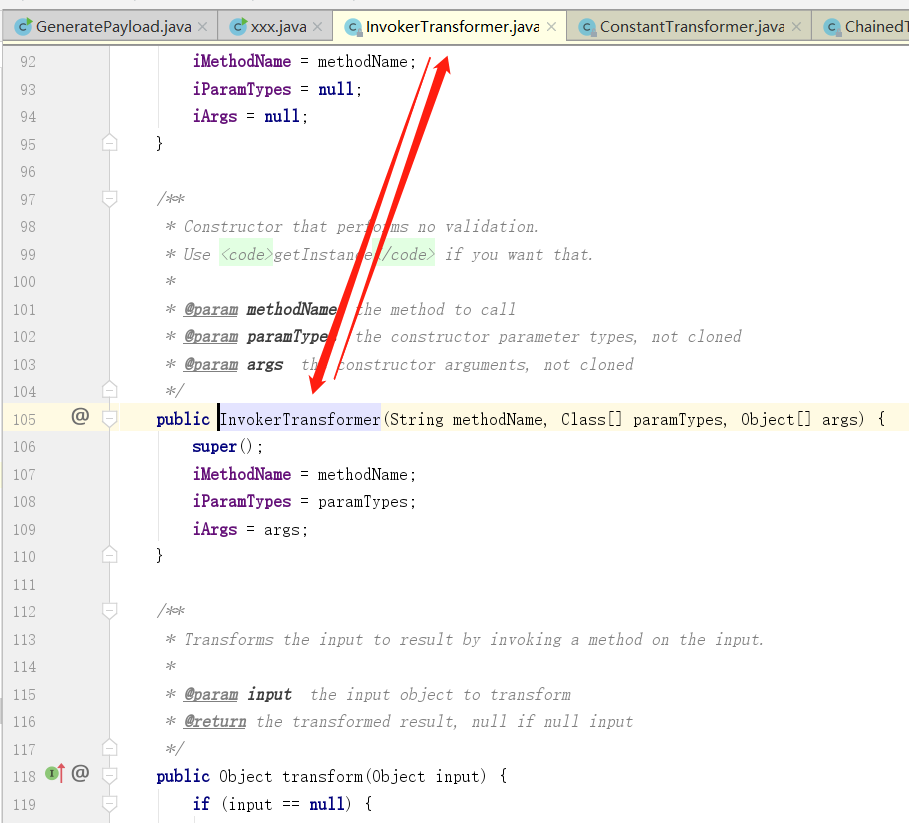Screen dimensions: 909x823
Task: Click 'String methodName' parameter on line 105
Action: [466, 419]
